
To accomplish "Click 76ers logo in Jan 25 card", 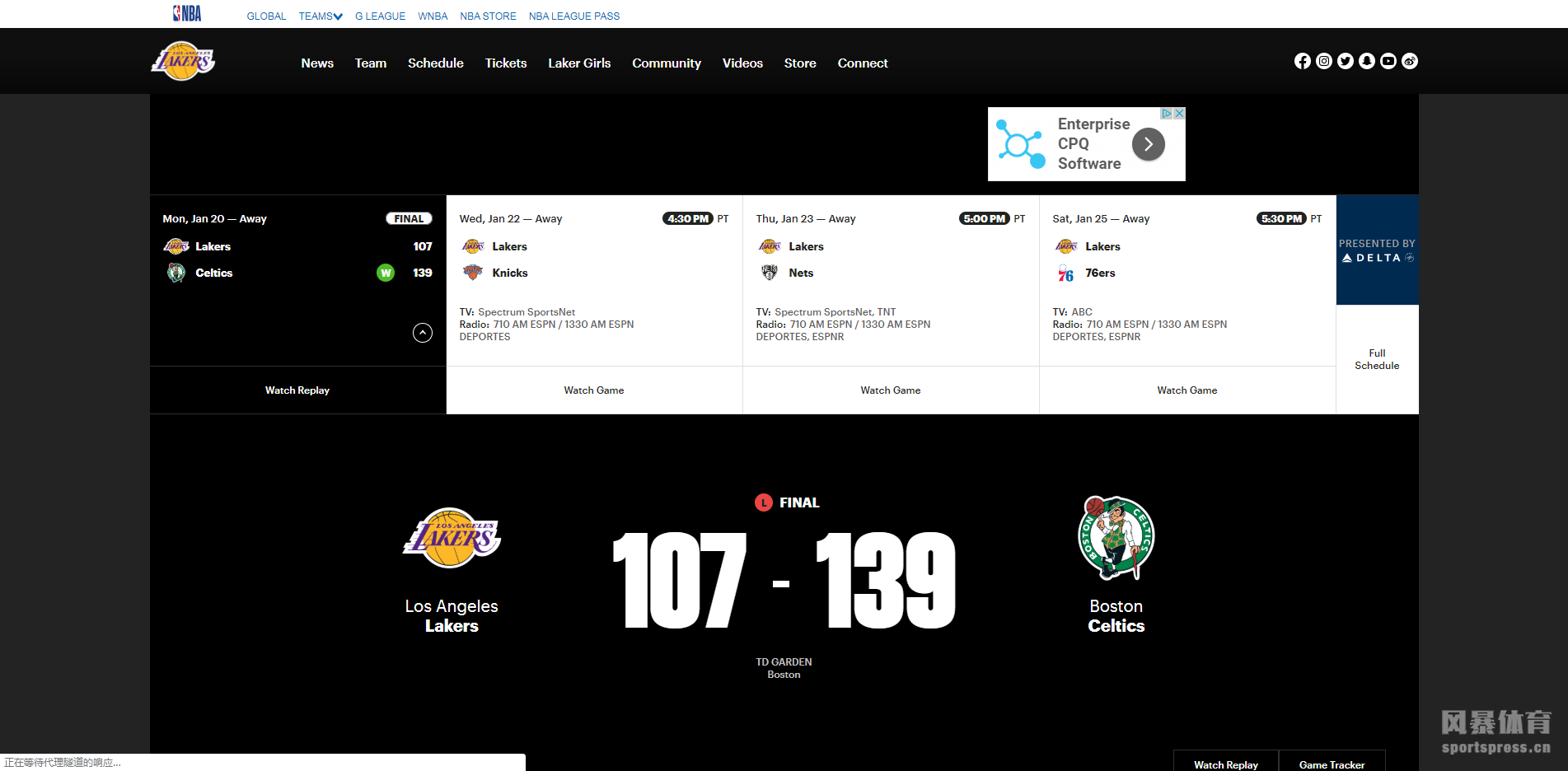I will [1066, 273].
